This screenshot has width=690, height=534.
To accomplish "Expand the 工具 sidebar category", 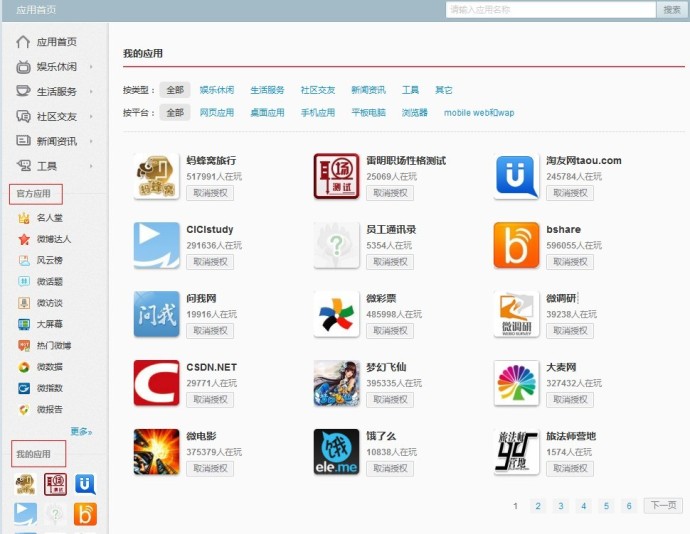I will (55, 166).
